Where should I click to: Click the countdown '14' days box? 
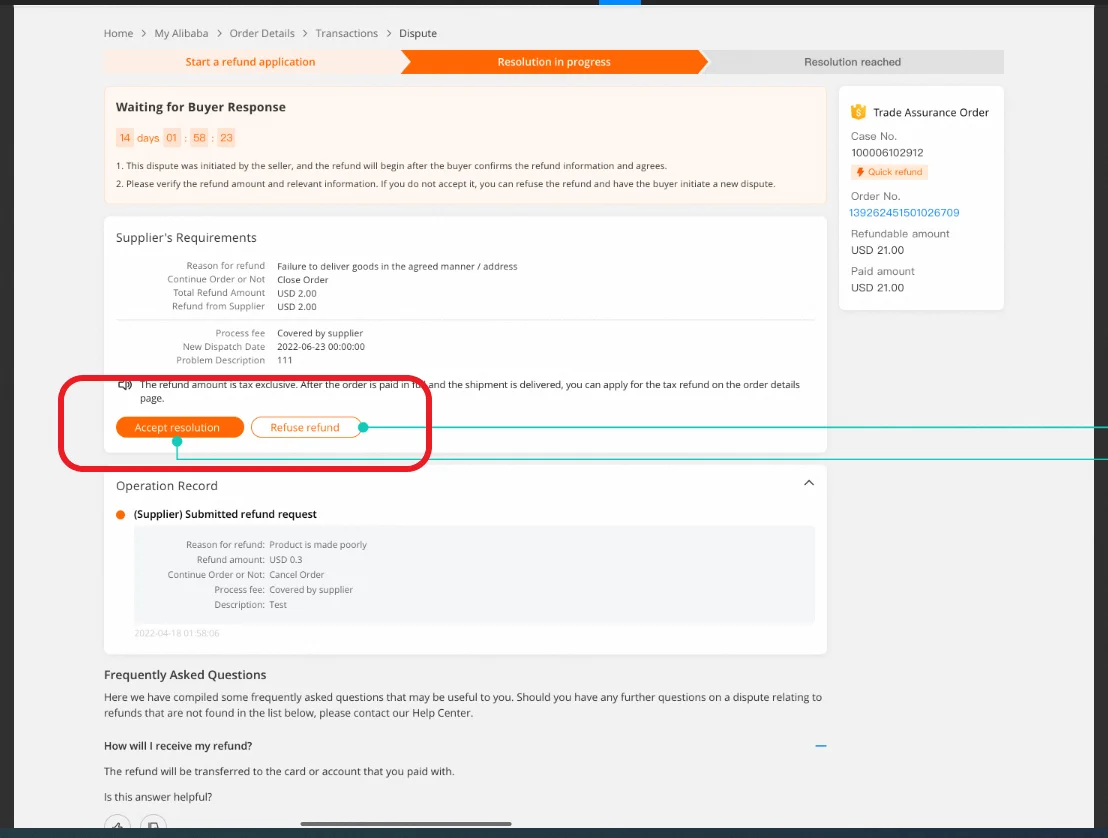[x=125, y=138]
